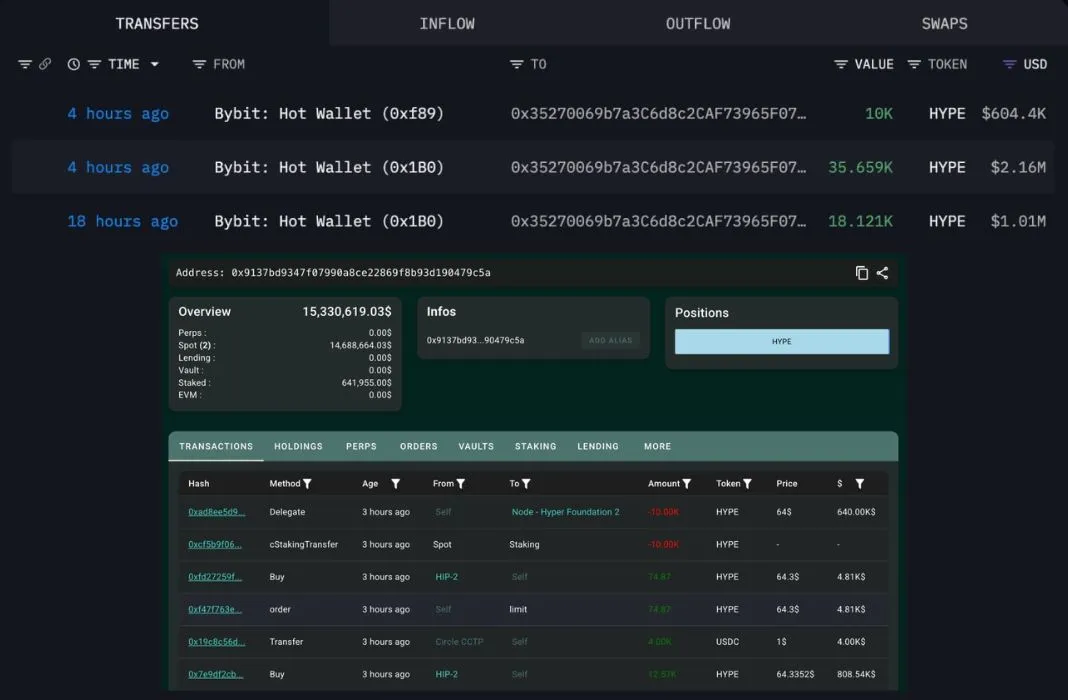Switch to the SWAPS tab
The width and height of the screenshot is (1068, 700).
pos(944,23)
